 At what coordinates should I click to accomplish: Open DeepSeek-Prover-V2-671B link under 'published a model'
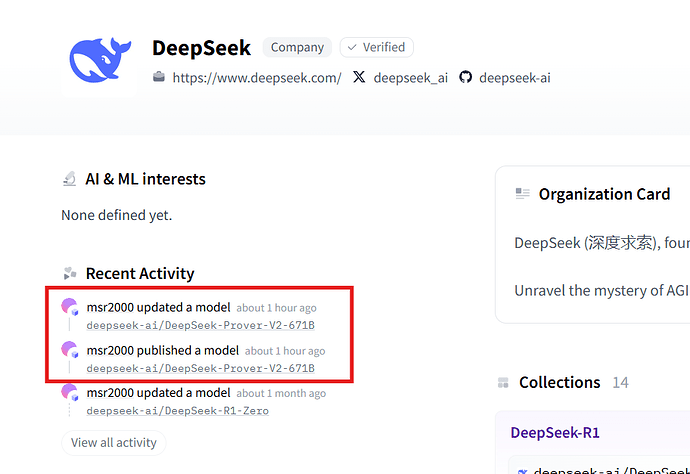coord(201,368)
